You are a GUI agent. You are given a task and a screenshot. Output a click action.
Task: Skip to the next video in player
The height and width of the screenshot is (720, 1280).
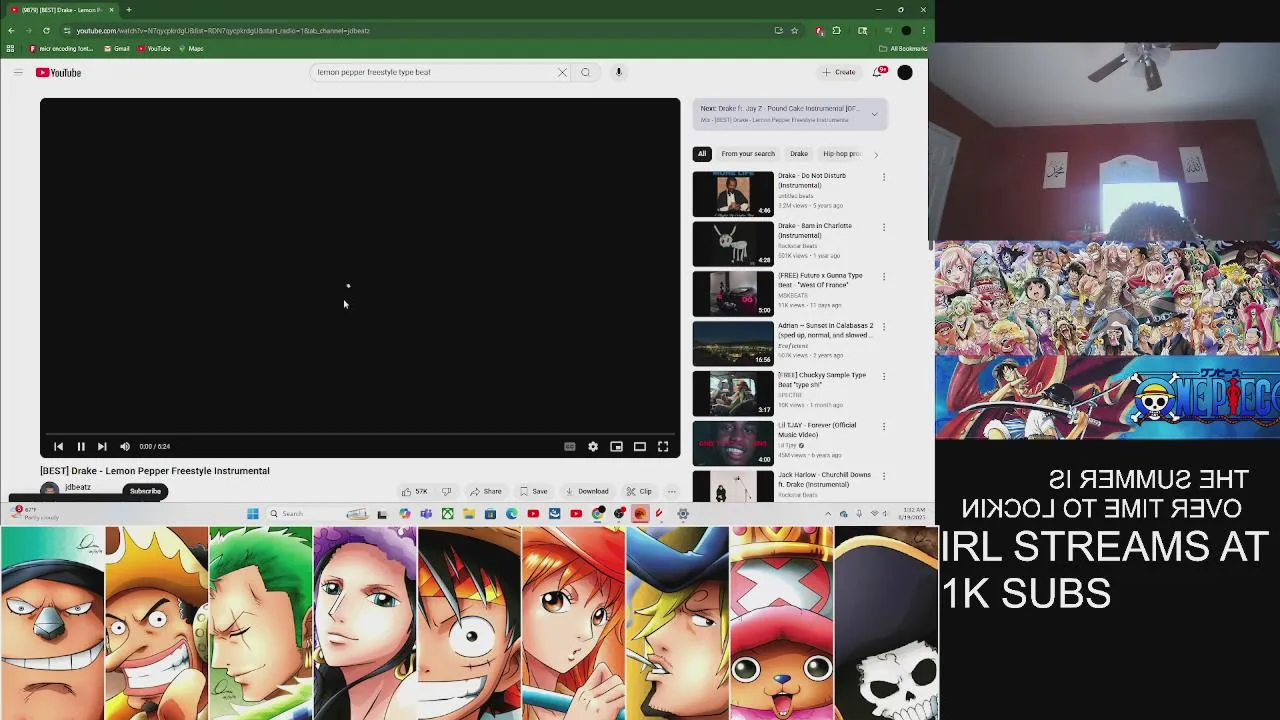point(102,447)
